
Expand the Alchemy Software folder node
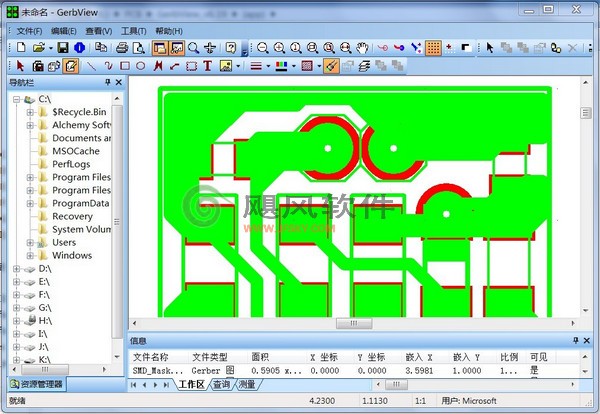(x=30, y=126)
